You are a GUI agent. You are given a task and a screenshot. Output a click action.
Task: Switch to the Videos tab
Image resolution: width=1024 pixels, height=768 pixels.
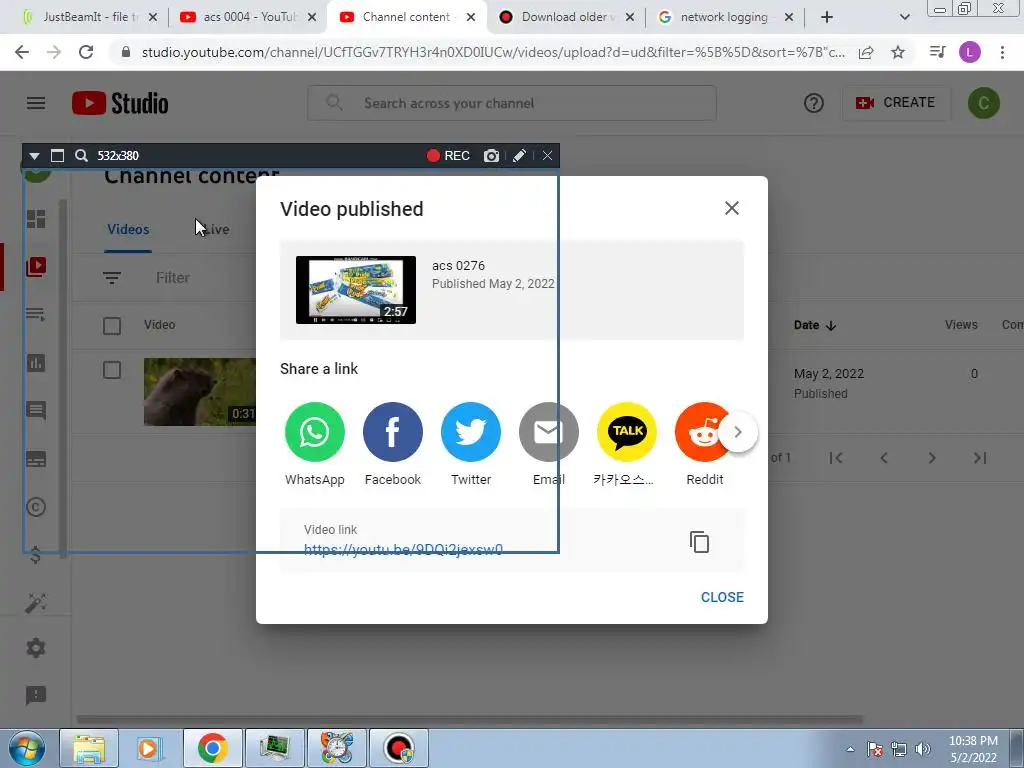click(128, 229)
